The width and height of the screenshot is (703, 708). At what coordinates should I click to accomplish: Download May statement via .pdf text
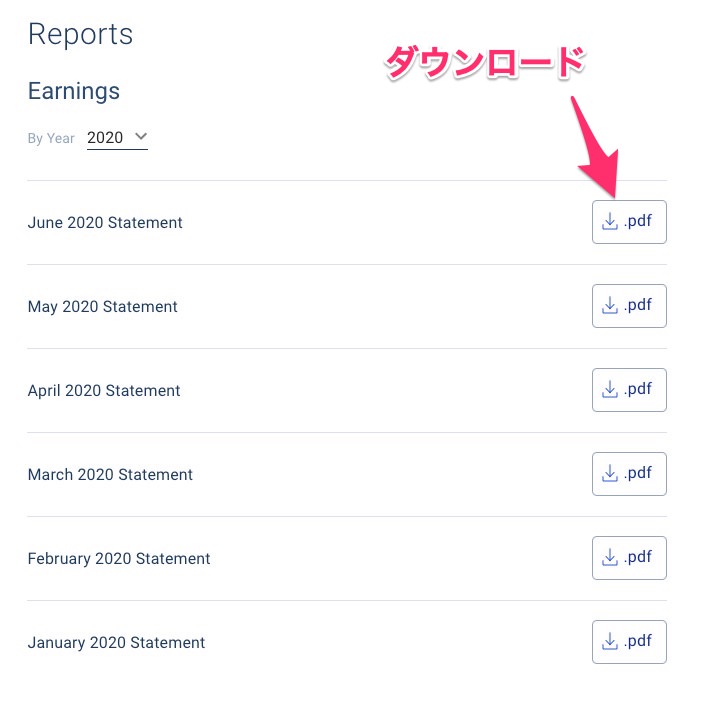(638, 305)
